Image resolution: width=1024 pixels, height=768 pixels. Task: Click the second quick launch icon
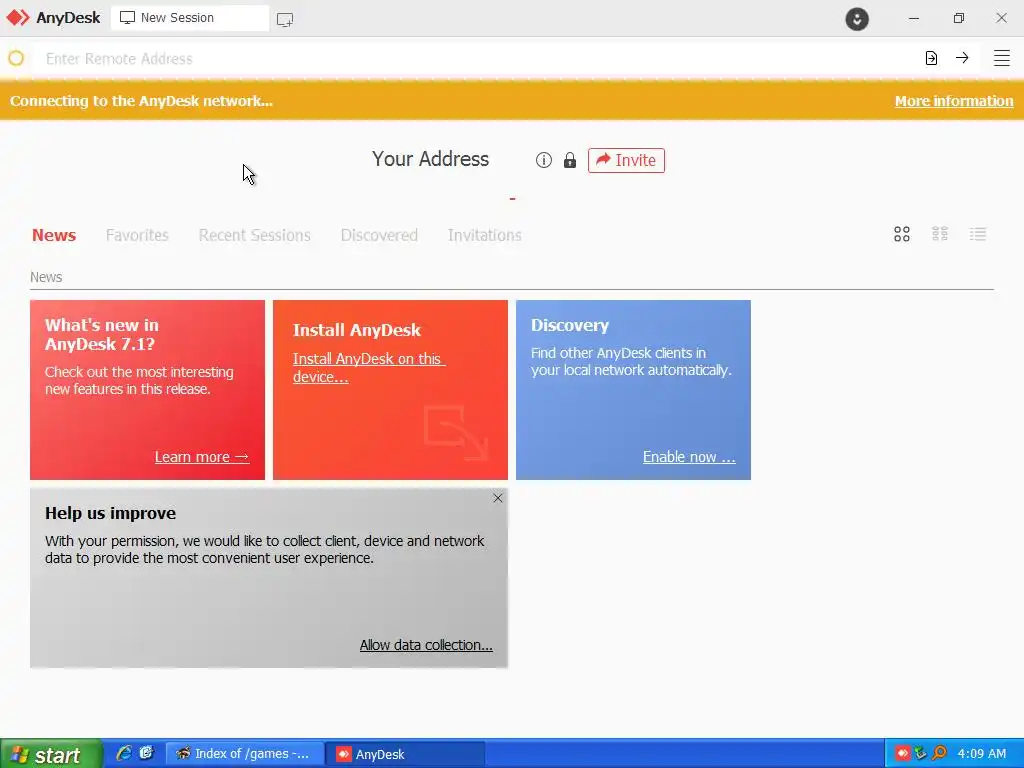point(147,754)
